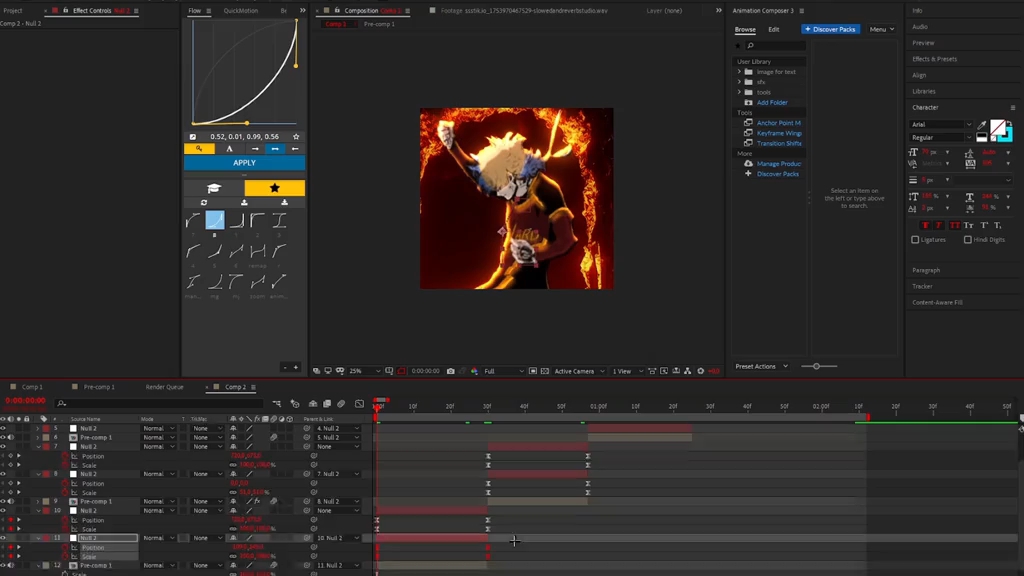This screenshot has width=1024, height=576.
Task: Click the fill color swatch in Character panel
Action: pyautogui.click(x=997, y=127)
